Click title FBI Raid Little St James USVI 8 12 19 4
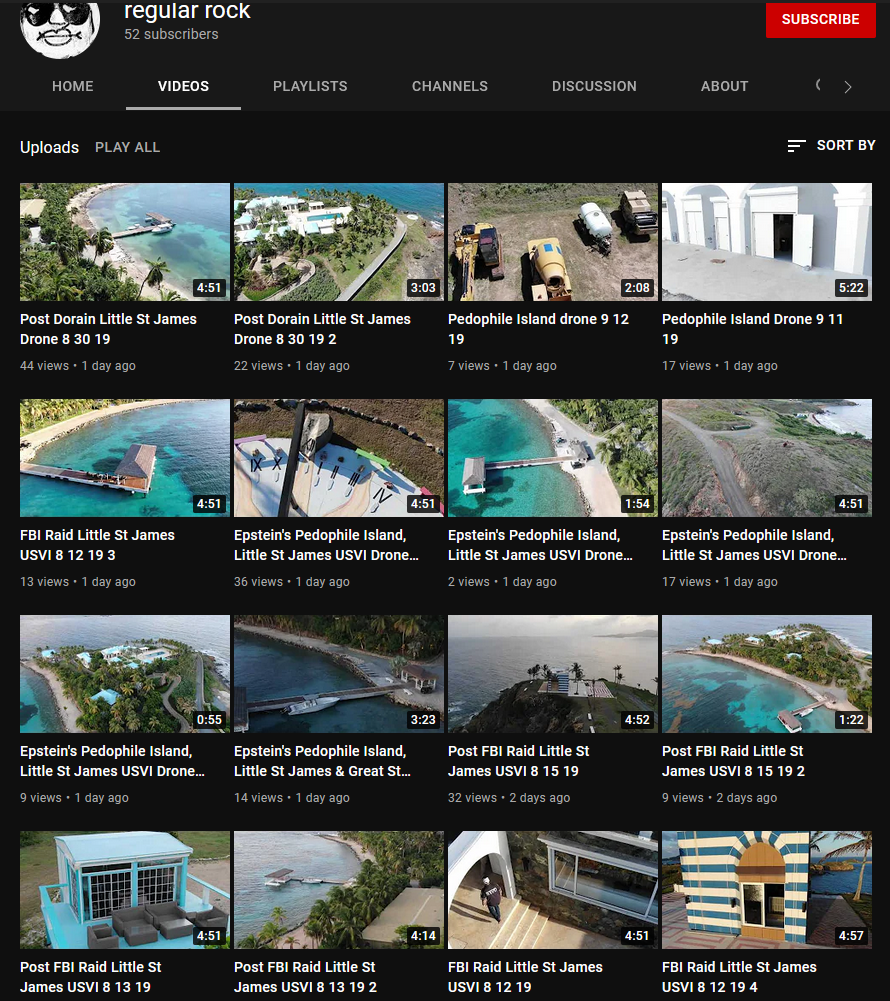890x1001 pixels. coord(739,977)
